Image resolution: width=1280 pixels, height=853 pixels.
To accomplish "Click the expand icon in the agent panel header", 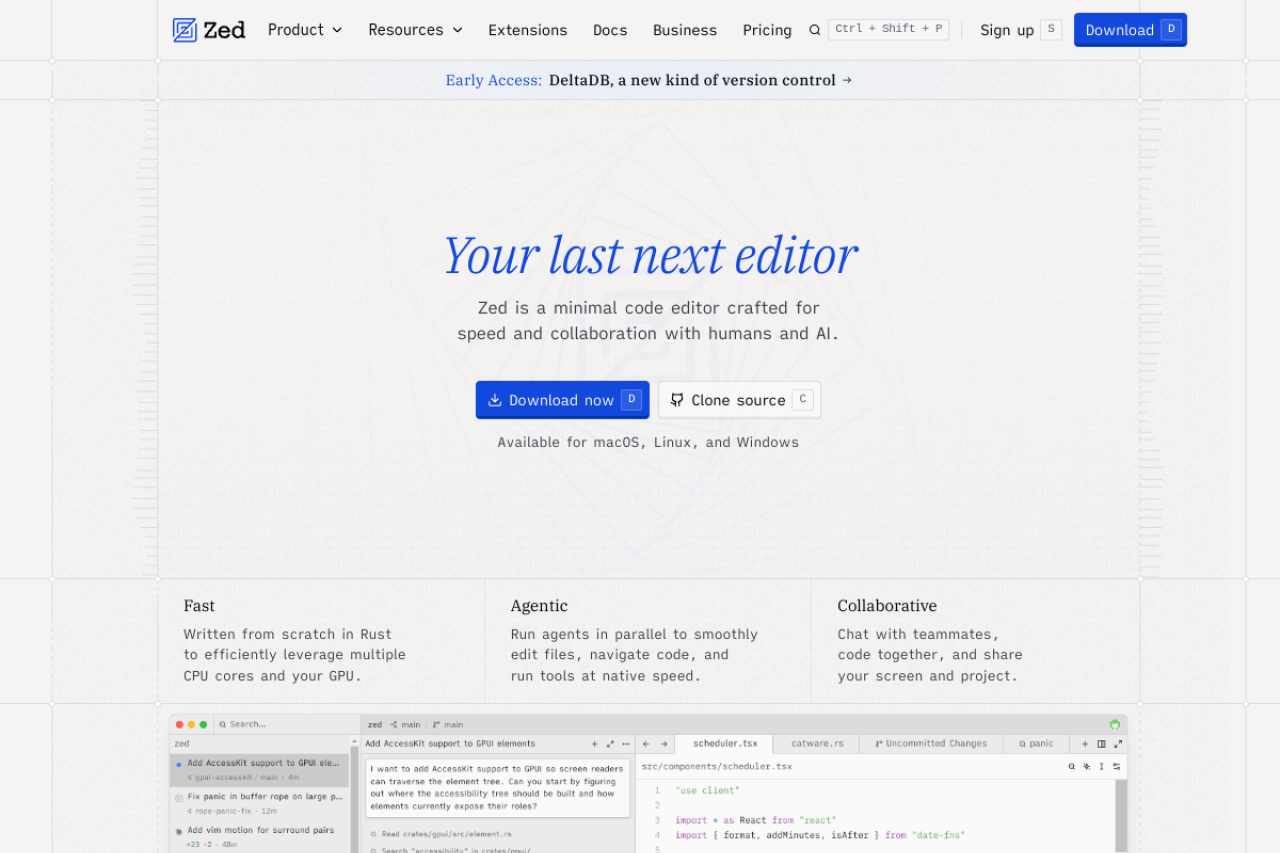I will pos(609,744).
